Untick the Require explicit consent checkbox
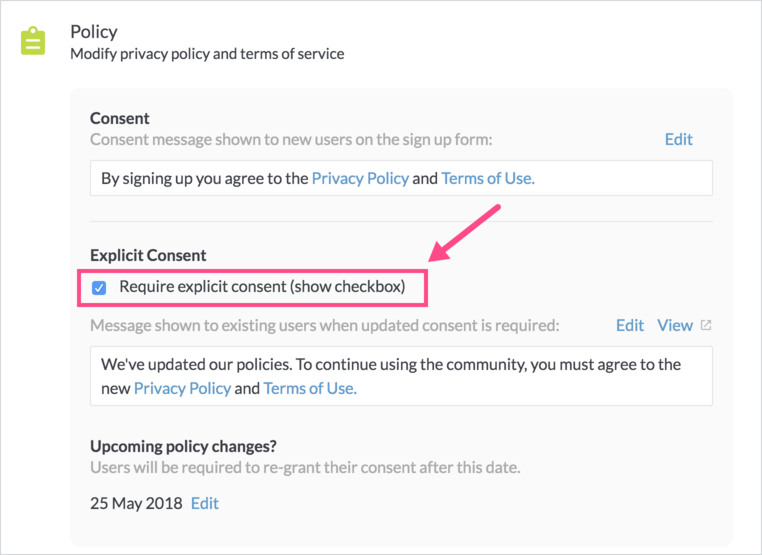Image resolution: width=762 pixels, height=555 pixels. tap(99, 288)
